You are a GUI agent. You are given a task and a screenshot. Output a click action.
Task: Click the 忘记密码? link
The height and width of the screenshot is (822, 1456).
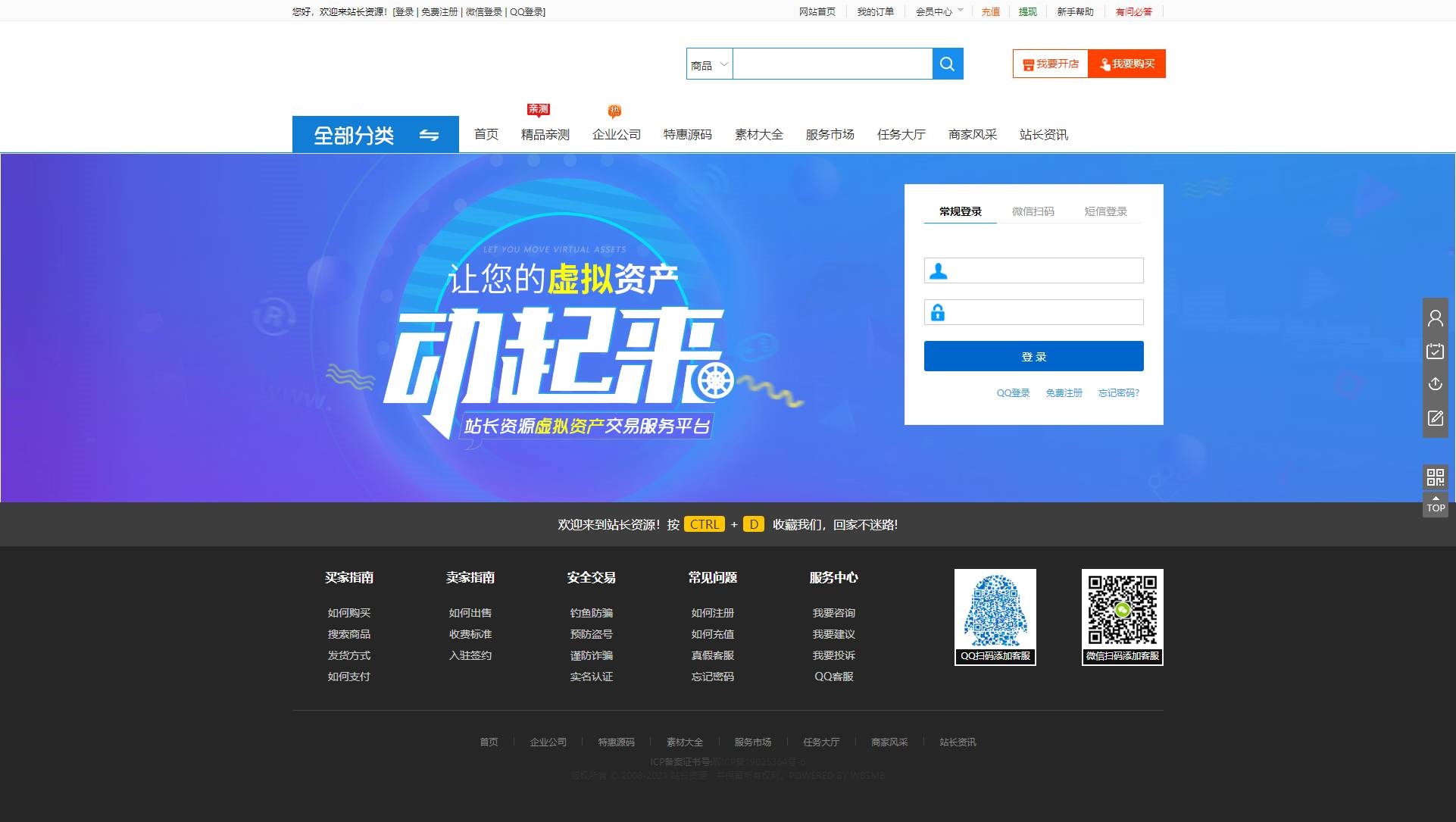(1118, 393)
